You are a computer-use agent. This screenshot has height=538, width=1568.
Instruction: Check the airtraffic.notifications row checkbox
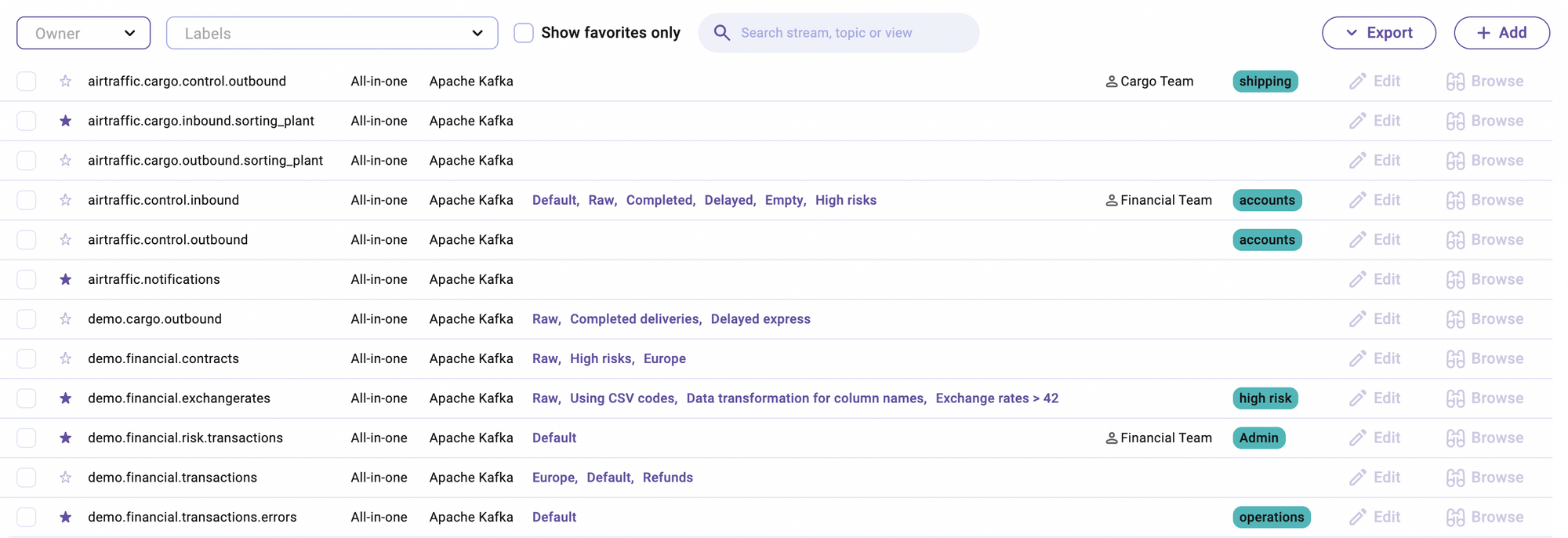tap(27, 279)
